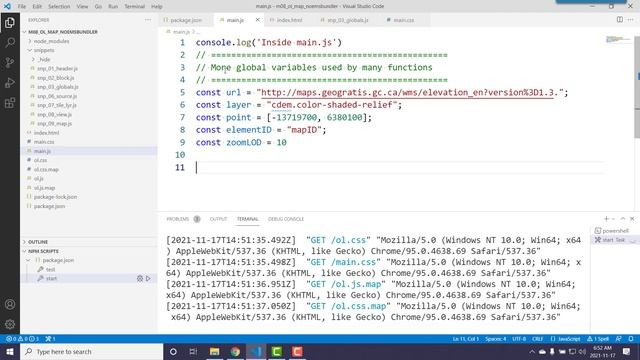Open the Terminal menu
Viewport: 640px width, 360px height.
134,6
